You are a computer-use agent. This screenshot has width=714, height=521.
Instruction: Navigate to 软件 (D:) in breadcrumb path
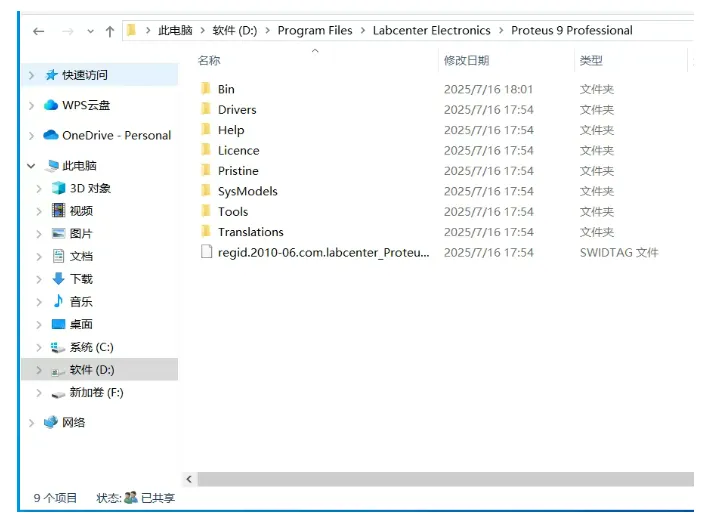click(x=235, y=31)
